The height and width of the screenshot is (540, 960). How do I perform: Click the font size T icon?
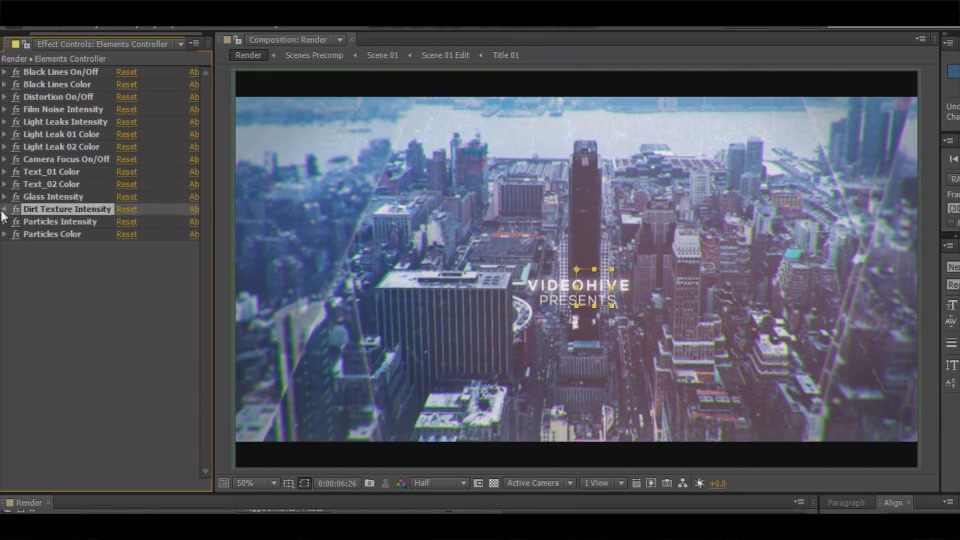(x=951, y=305)
